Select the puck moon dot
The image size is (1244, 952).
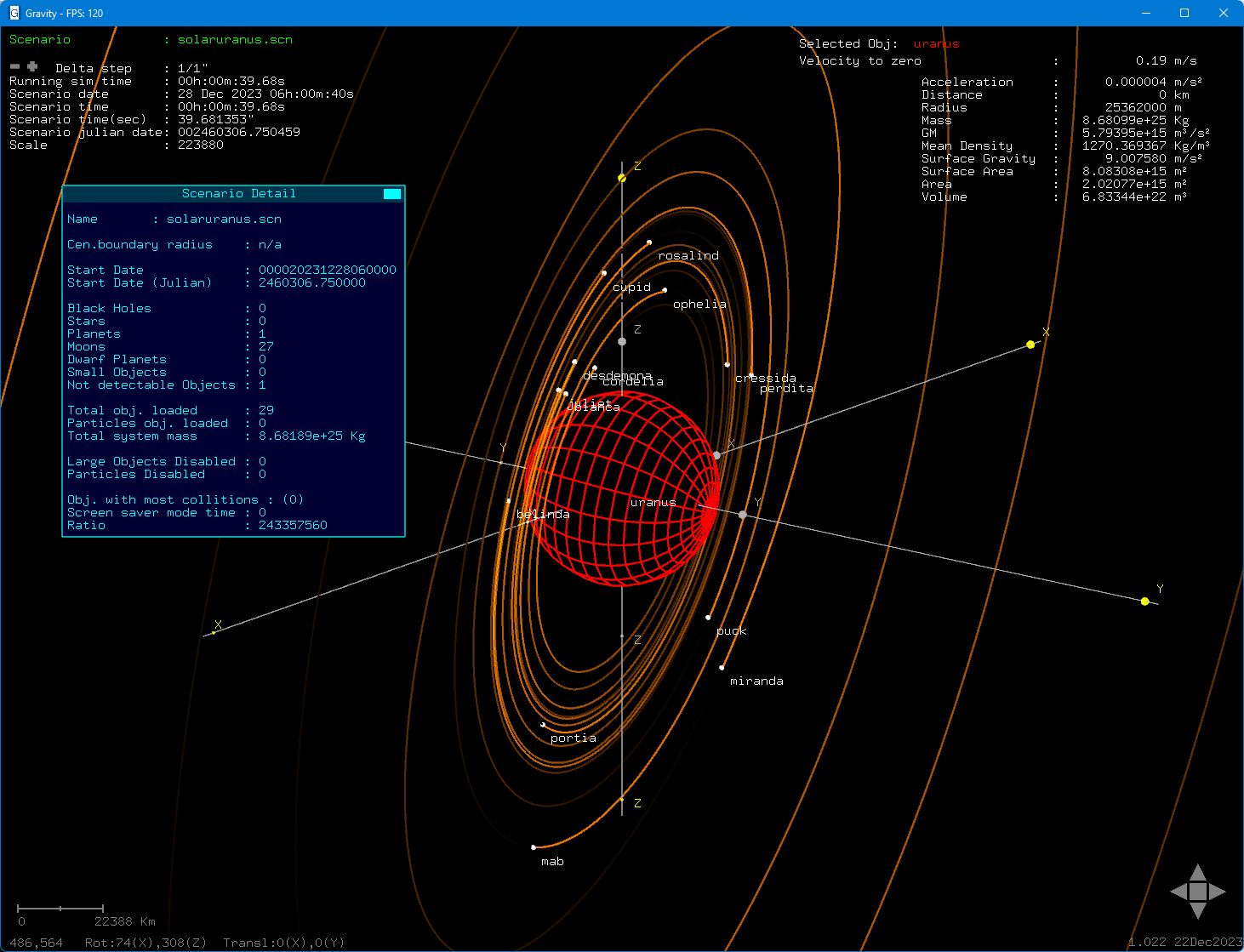pyautogui.click(x=708, y=618)
